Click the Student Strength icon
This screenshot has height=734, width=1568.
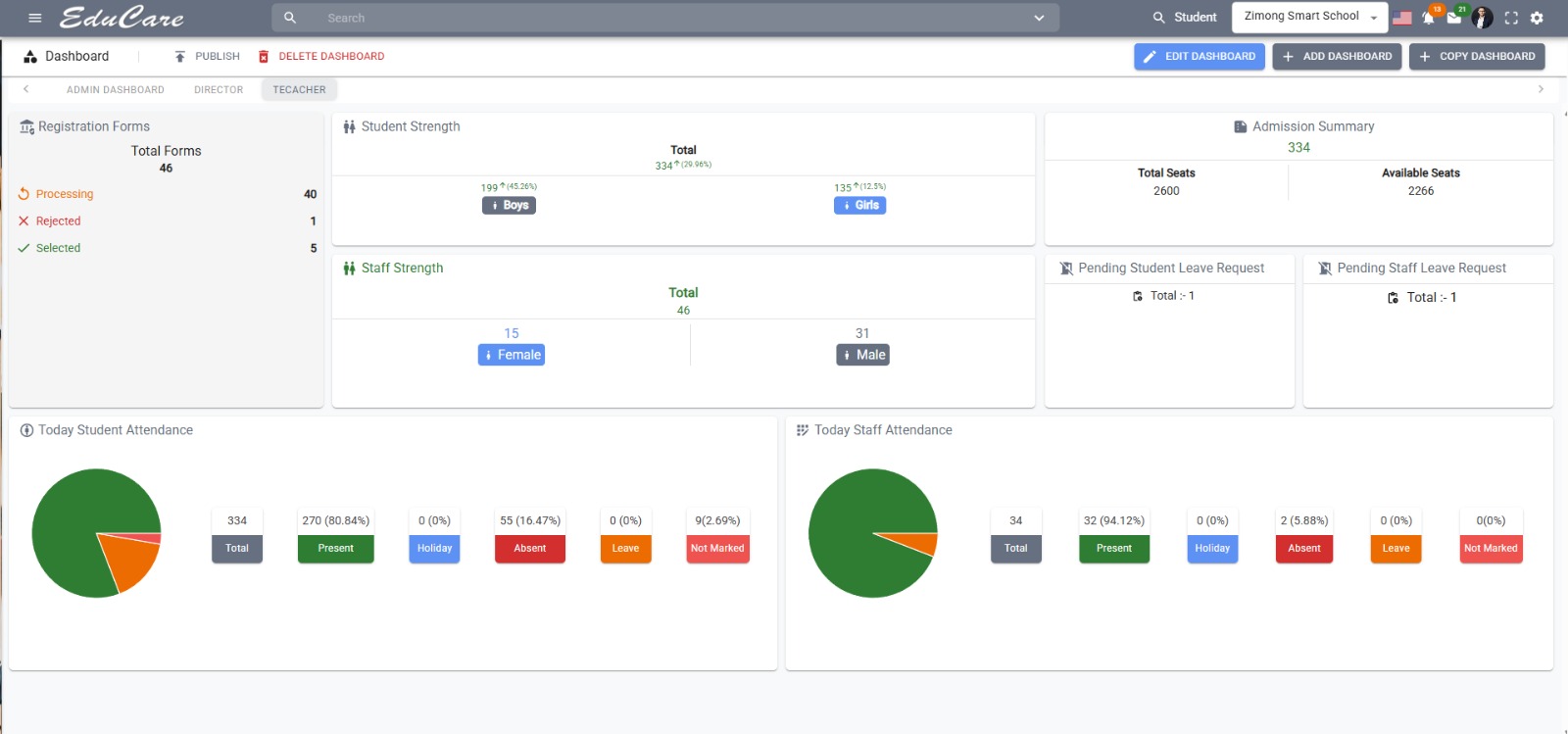349,127
